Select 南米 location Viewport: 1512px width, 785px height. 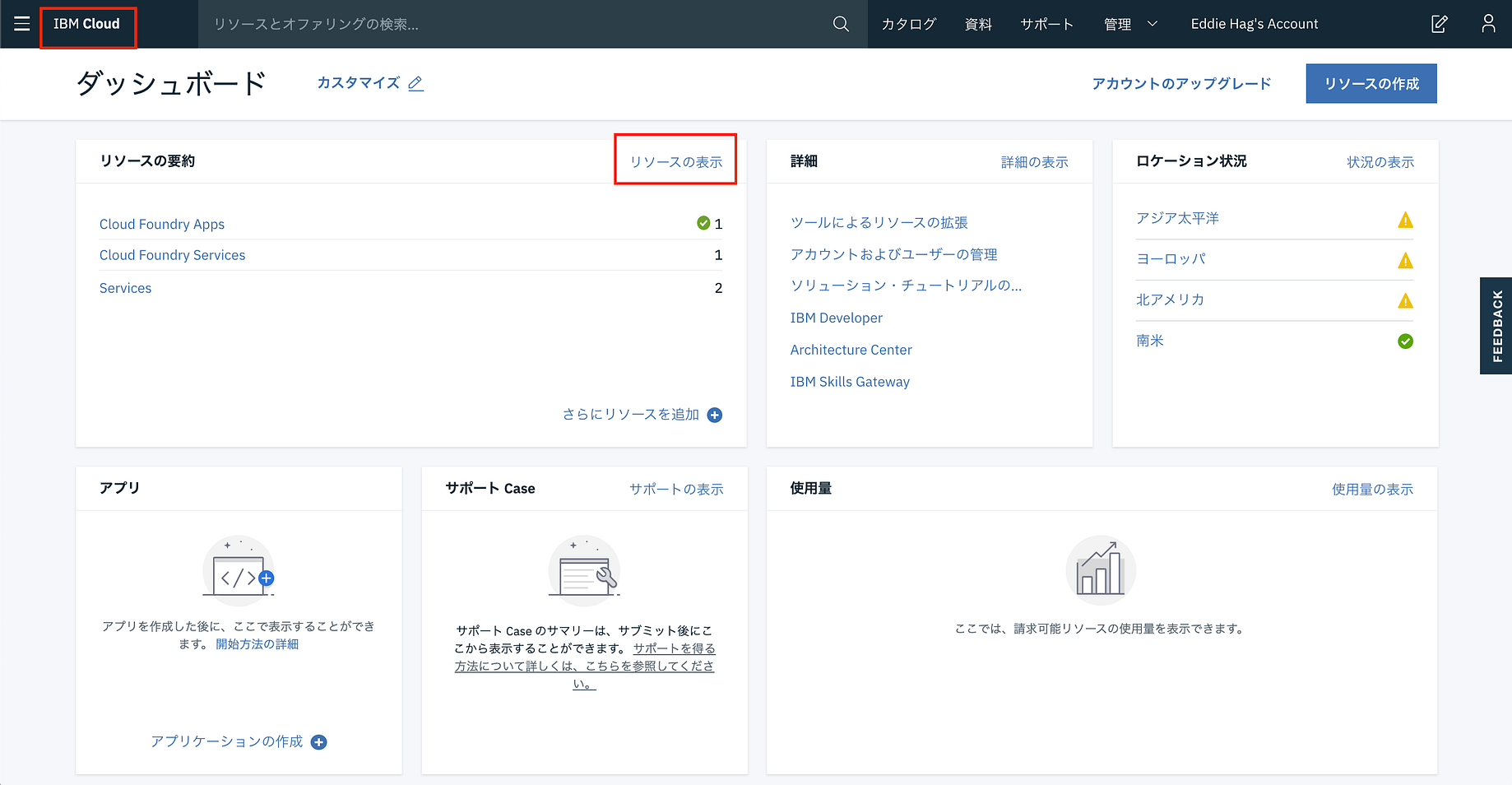tap(1149, 341)
